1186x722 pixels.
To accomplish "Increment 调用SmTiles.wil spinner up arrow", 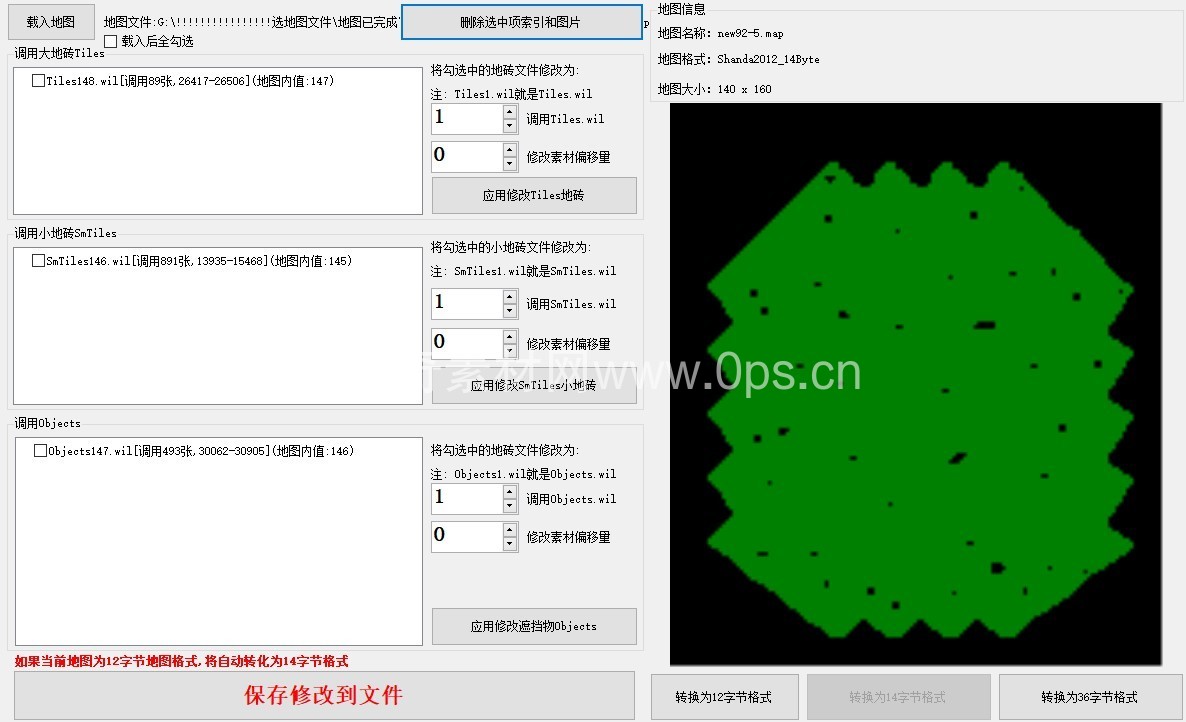I will click(510, 297).
